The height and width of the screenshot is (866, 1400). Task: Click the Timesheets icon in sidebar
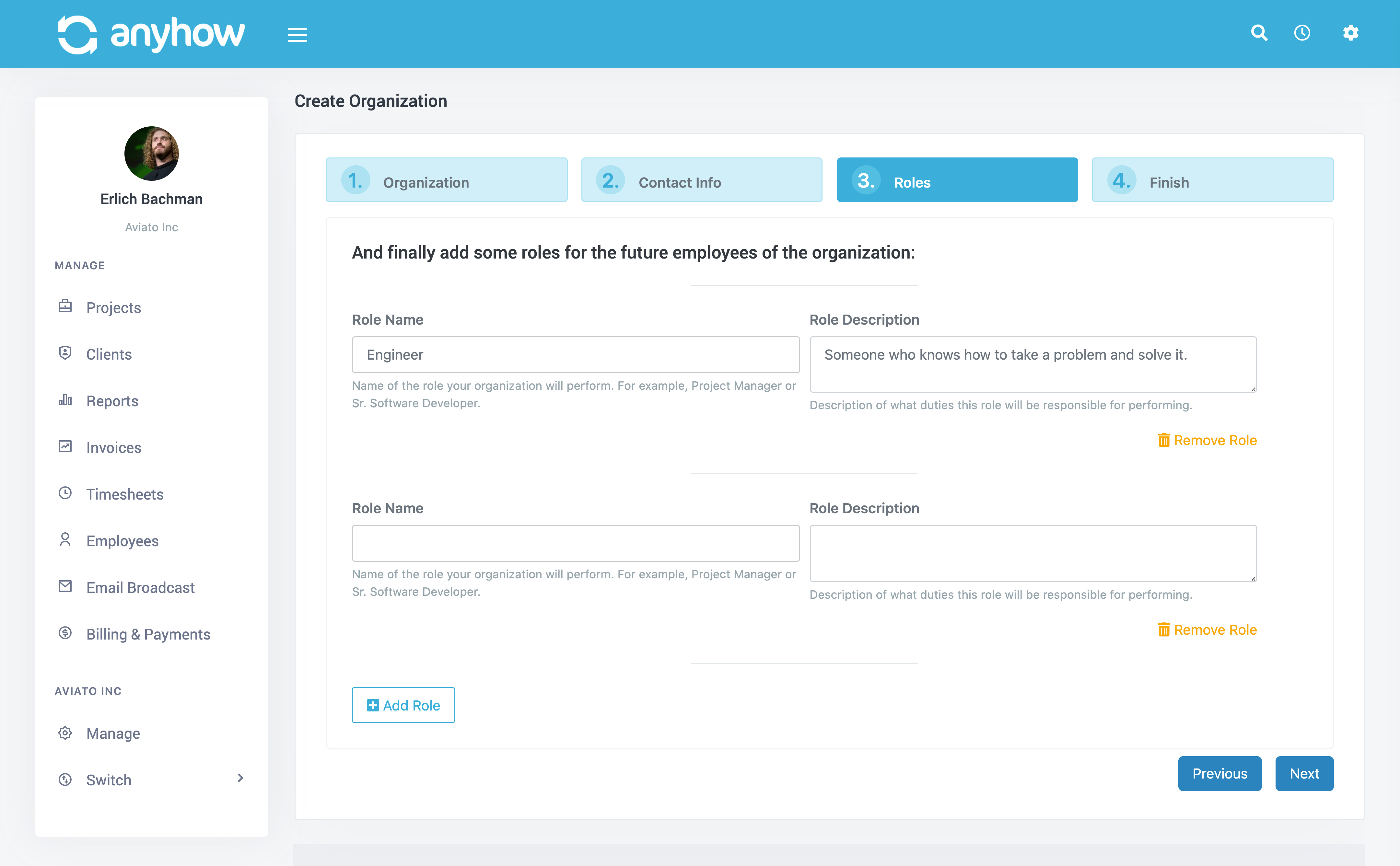(x=65, y=494)
